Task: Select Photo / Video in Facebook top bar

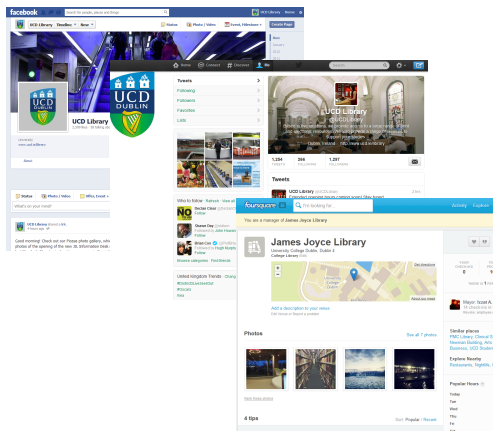Action: (201, 25)
